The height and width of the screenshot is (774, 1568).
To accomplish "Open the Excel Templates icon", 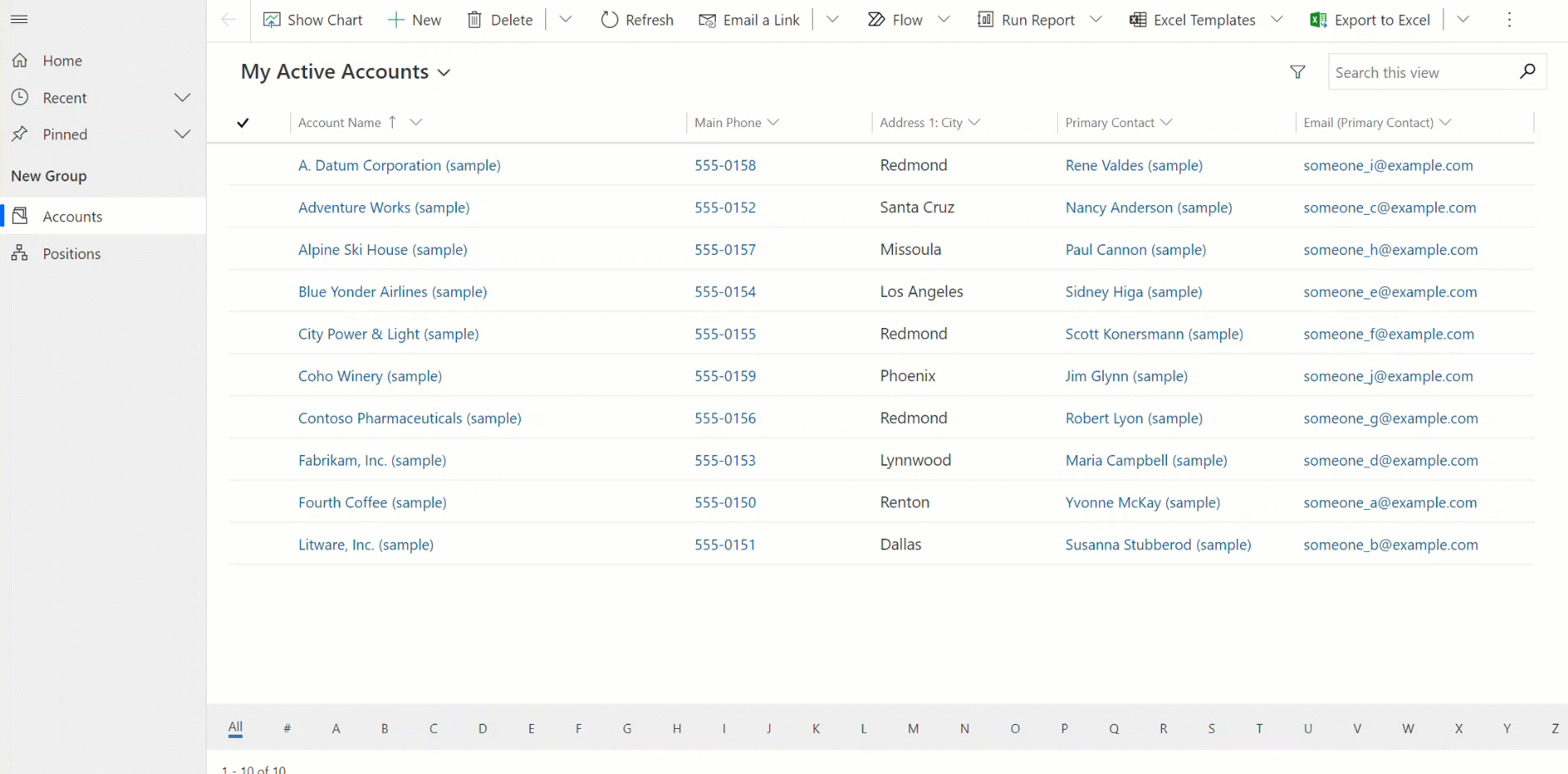I will pos(1137,19).
